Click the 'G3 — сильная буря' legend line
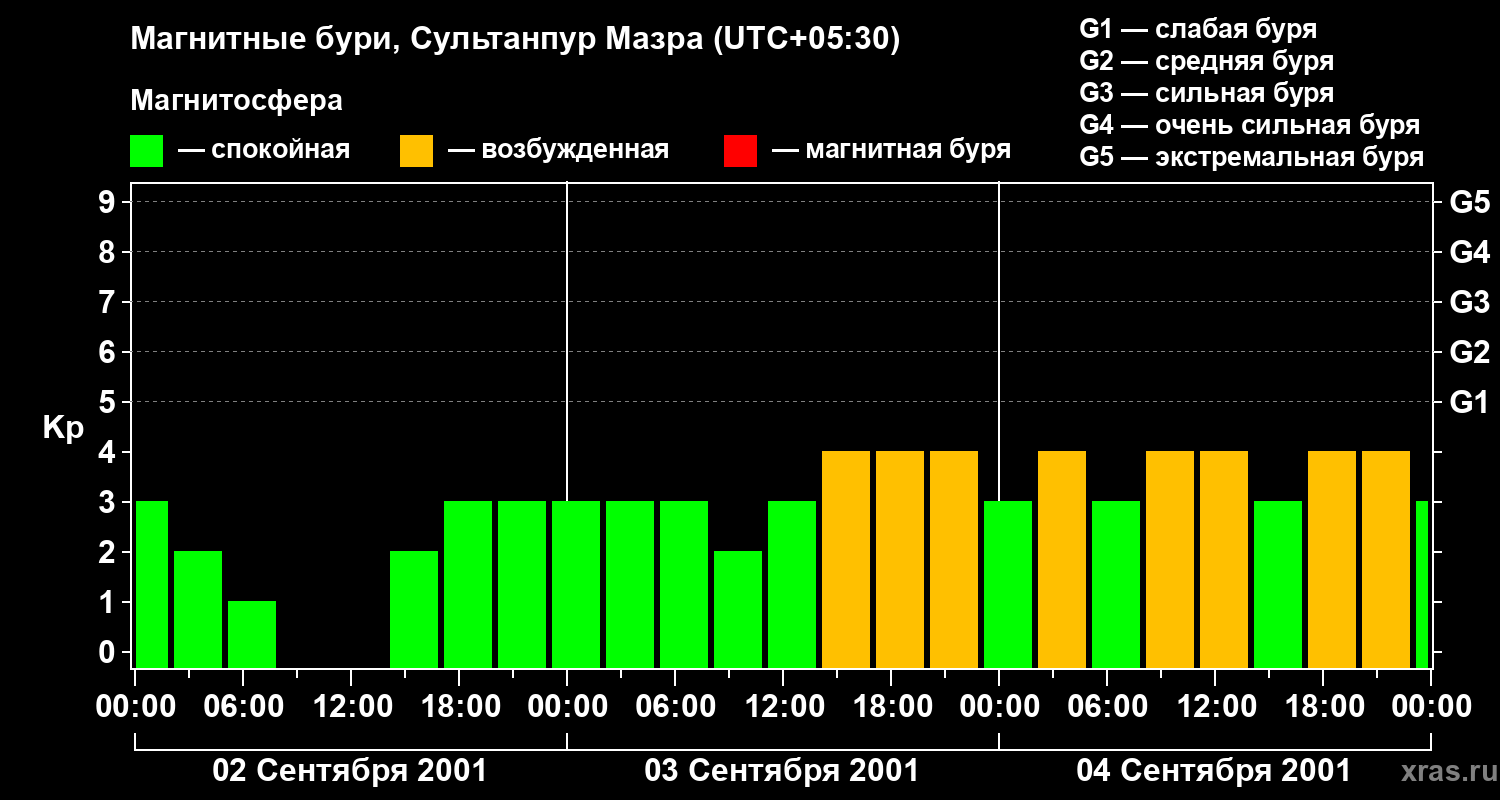Screen dimensions: 1500x800 [1207, 93]
